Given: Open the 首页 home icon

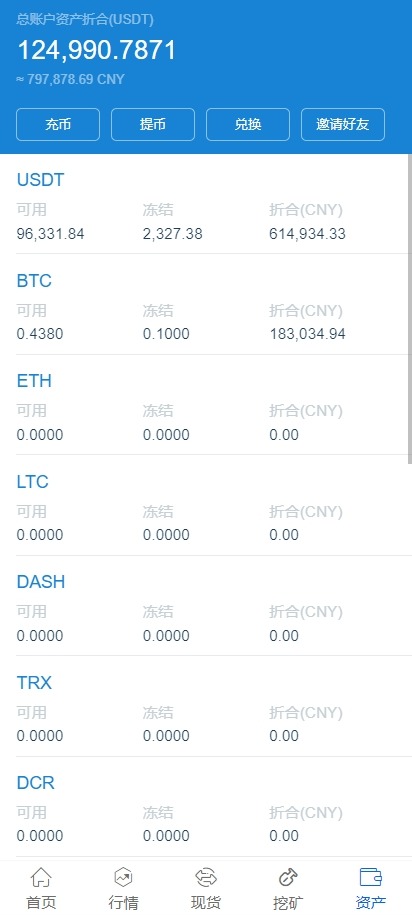Looking at the screenshot, I should click(41, 876).
